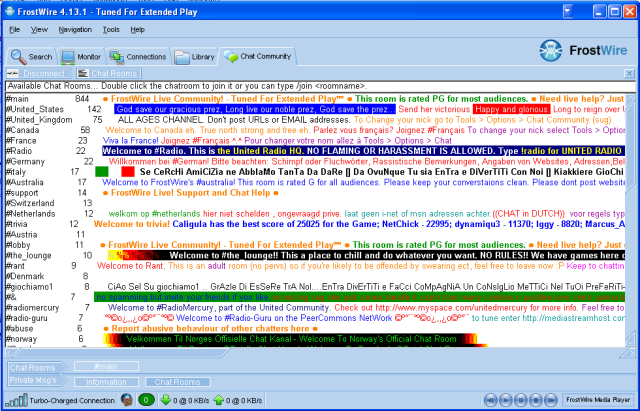This screenshot has width=640, height=411.
Task: Select the #radiomercury chat room row
Action: 315,308
